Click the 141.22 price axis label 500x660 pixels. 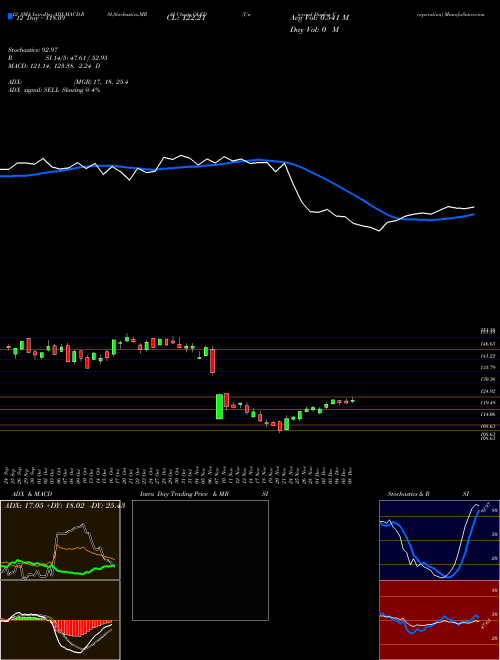(x=488, y=356)
